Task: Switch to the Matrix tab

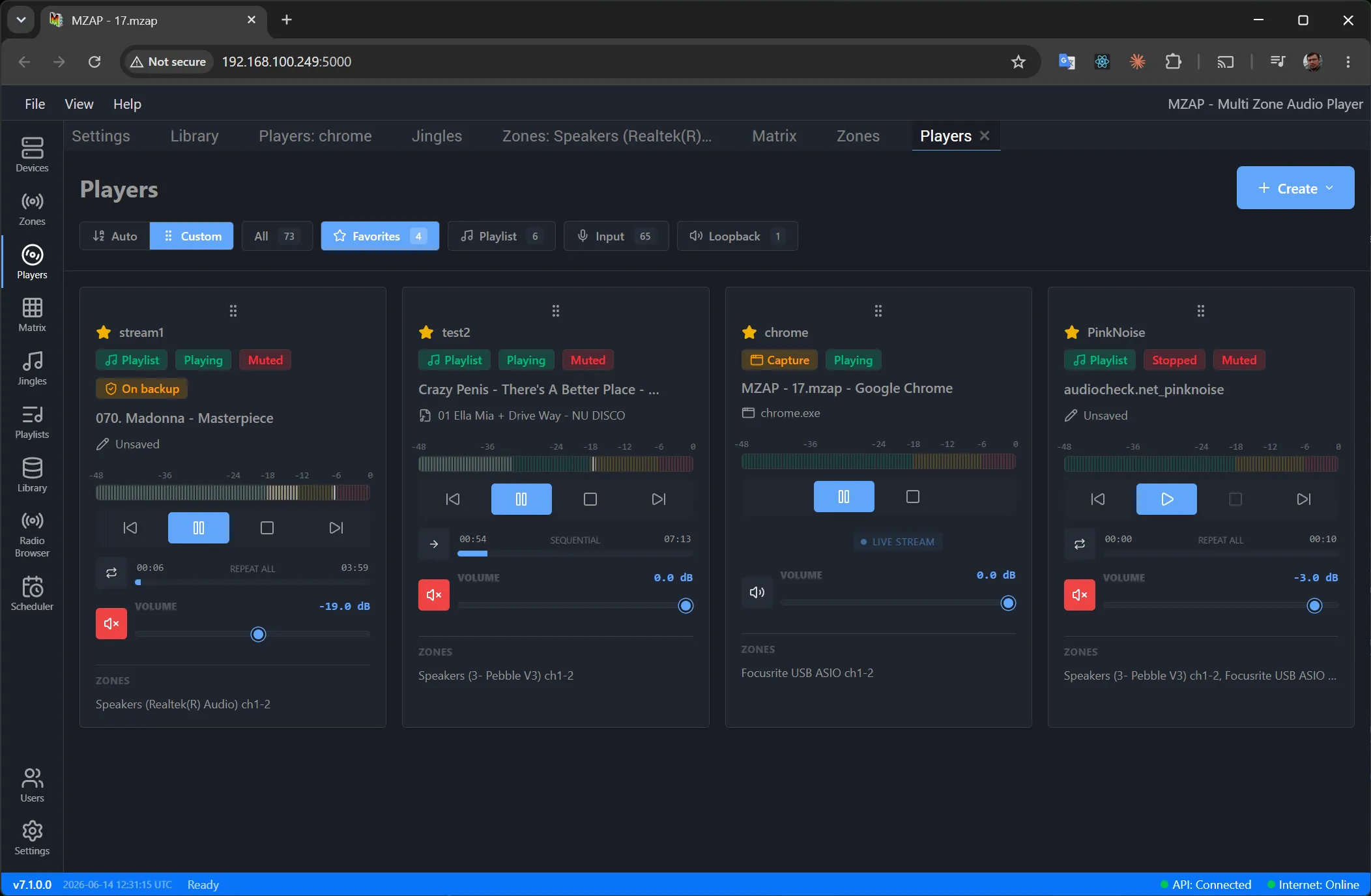Action: pos(774,136)
